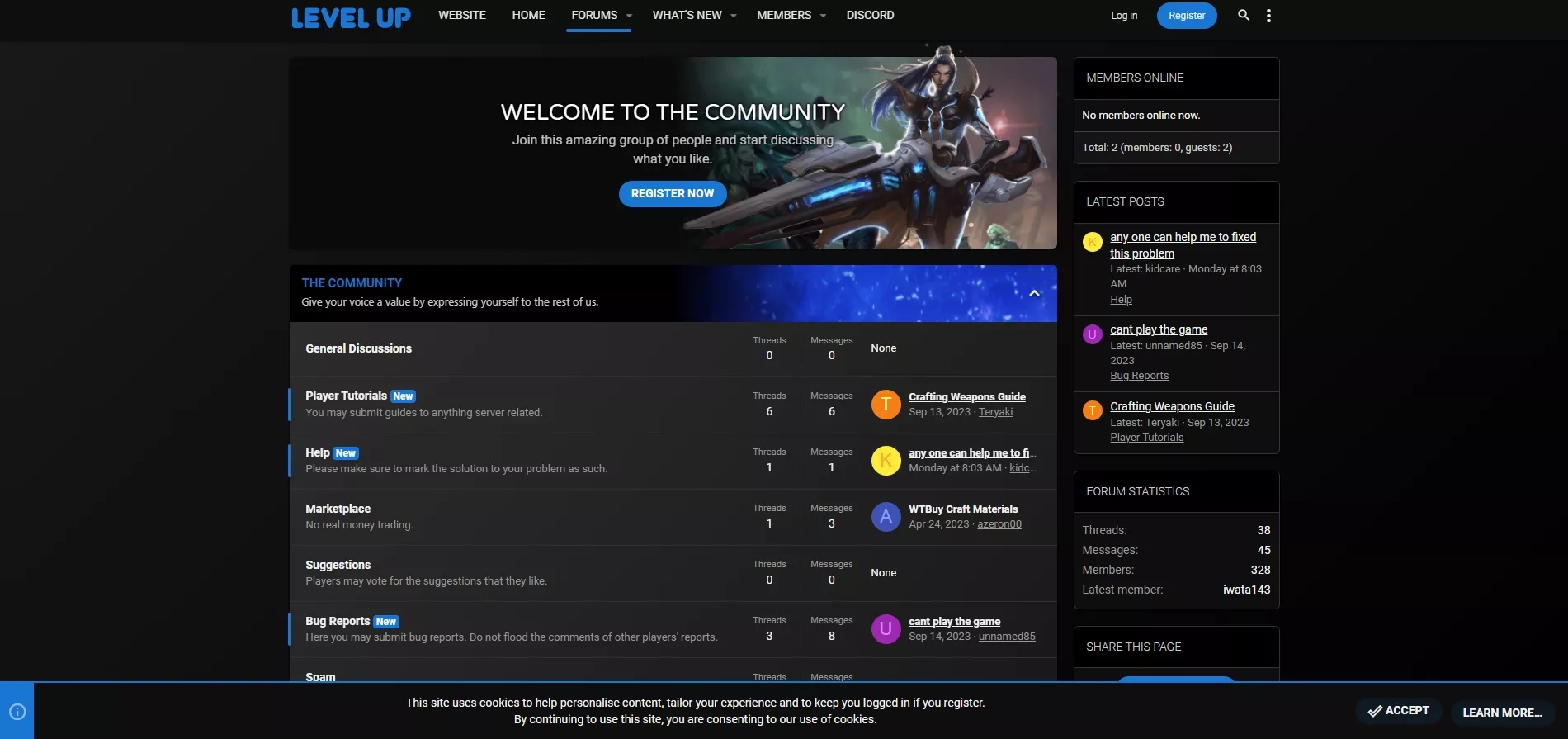Click the yellow K avatar in Help row
The height and width of the screenshot is (739, 1568).
click(x=886, y=460)
